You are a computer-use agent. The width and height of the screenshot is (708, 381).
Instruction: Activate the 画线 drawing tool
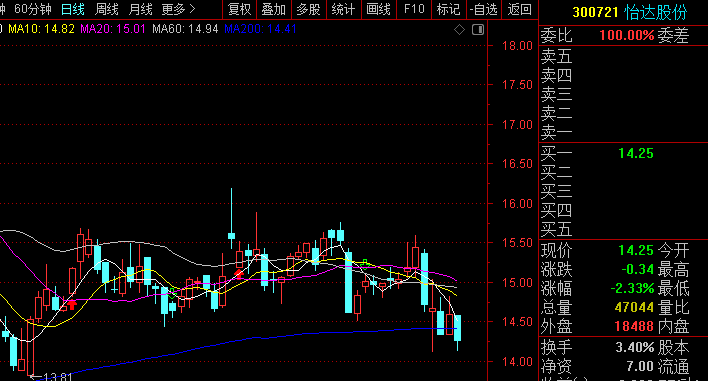coord(378,9)
